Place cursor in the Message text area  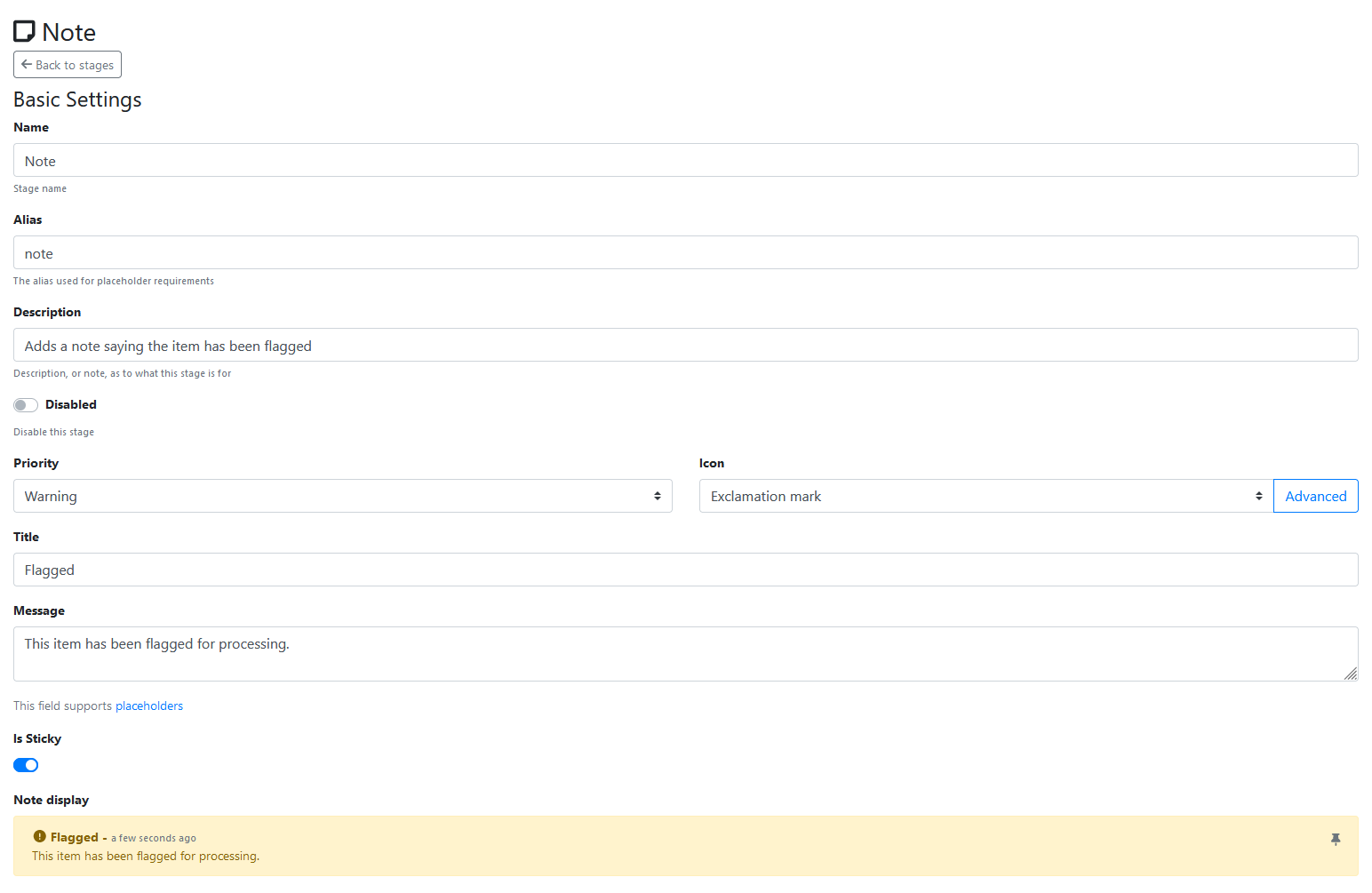685,654
